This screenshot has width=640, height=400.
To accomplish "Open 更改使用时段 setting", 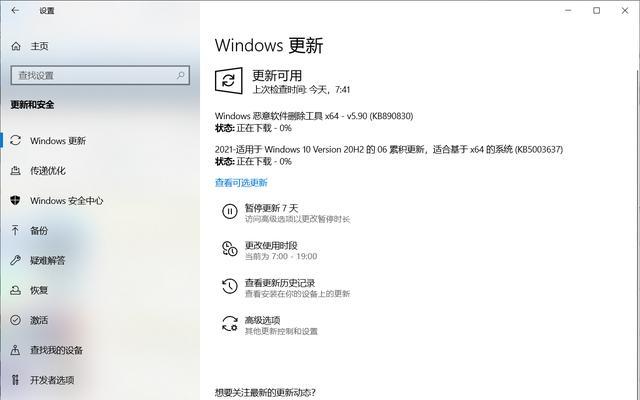I will point(271,245).
